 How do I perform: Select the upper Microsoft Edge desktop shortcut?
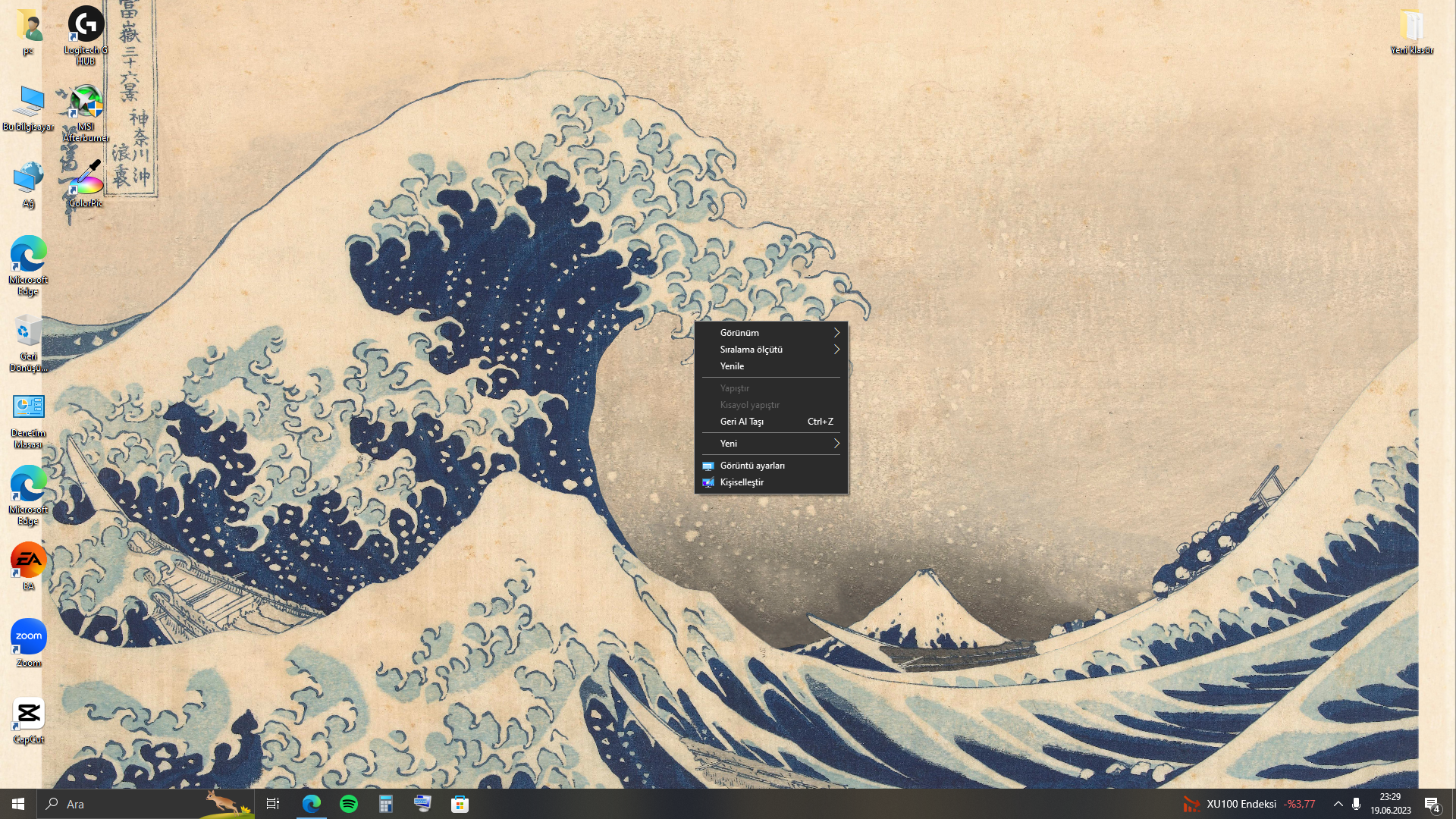click(28, 265)
